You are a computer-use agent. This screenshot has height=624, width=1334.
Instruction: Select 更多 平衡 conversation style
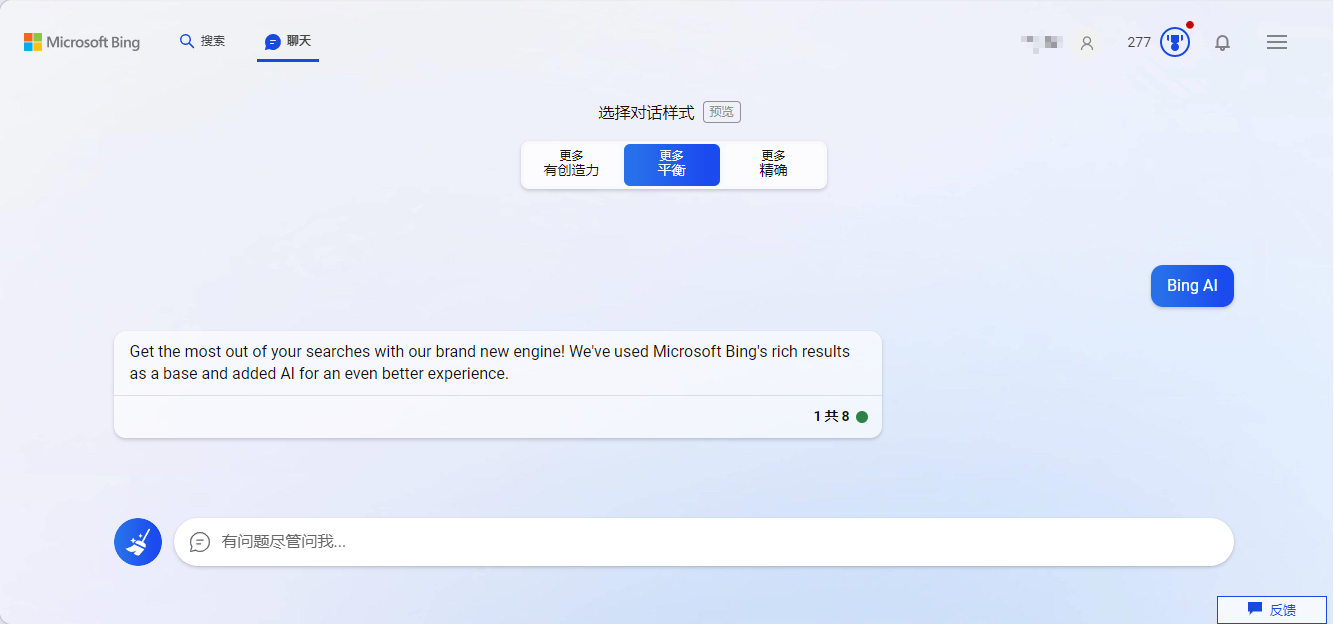pos(672,164)
